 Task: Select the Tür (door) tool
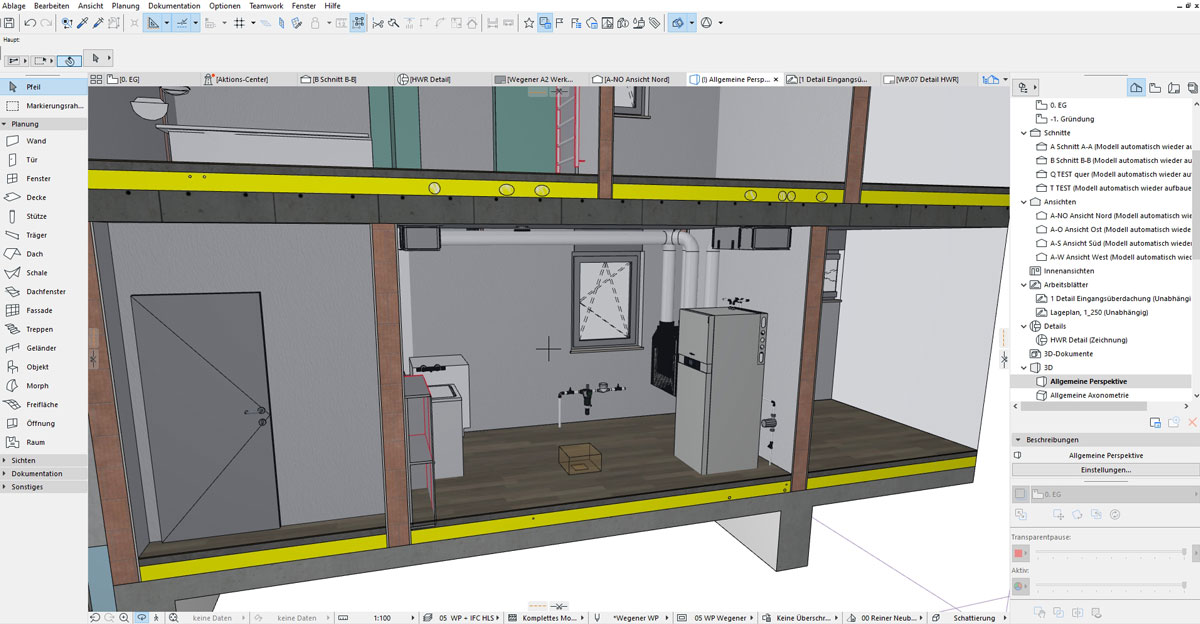click(x=44, y=160)
